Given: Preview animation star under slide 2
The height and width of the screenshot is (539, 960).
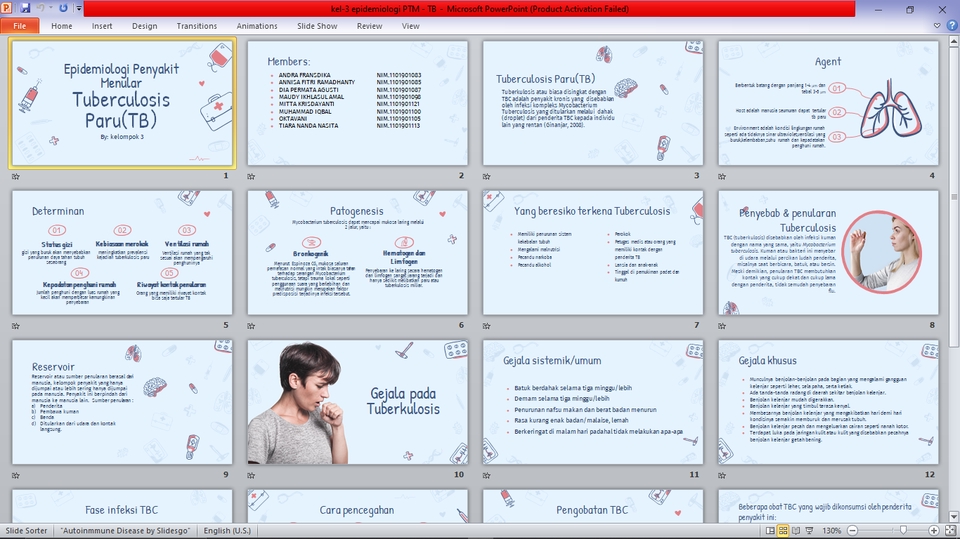Looking at the screenshot, I should (x=251, y=176).
